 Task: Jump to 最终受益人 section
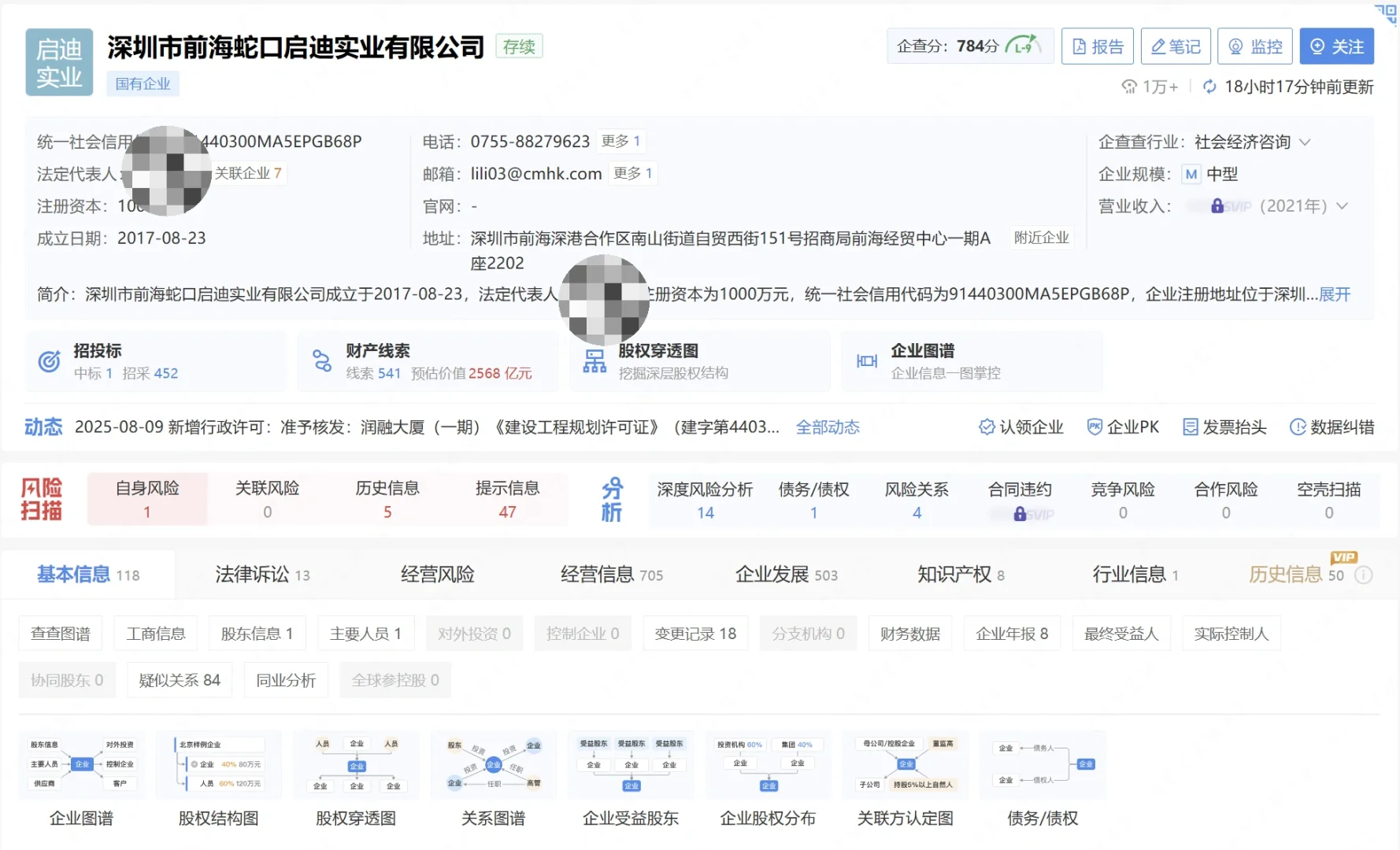point(1121,634)
